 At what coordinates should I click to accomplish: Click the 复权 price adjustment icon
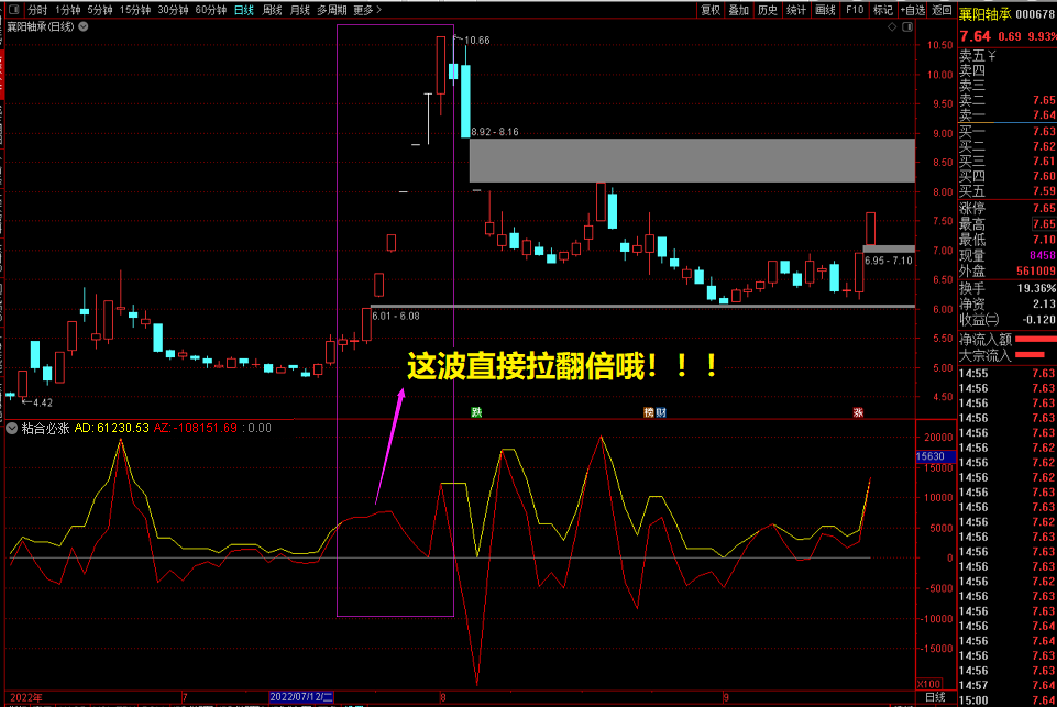[710, 9]
